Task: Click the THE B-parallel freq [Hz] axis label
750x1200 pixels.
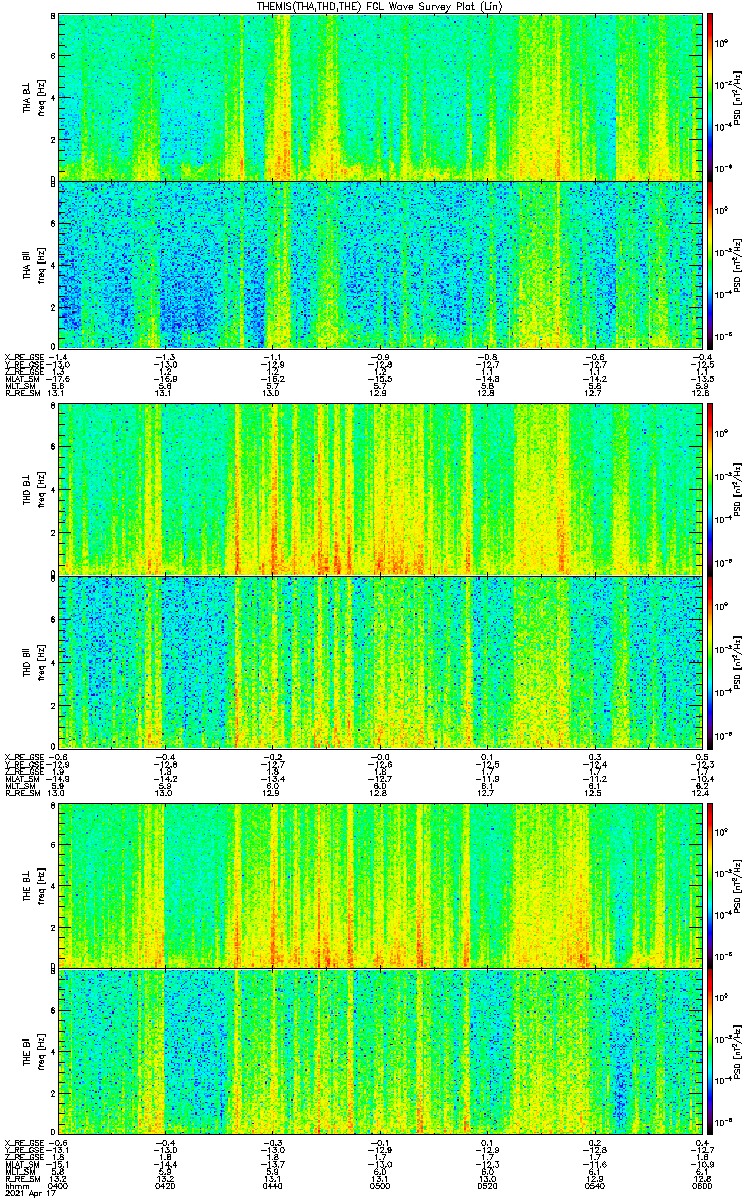Action: [42, 1052]
